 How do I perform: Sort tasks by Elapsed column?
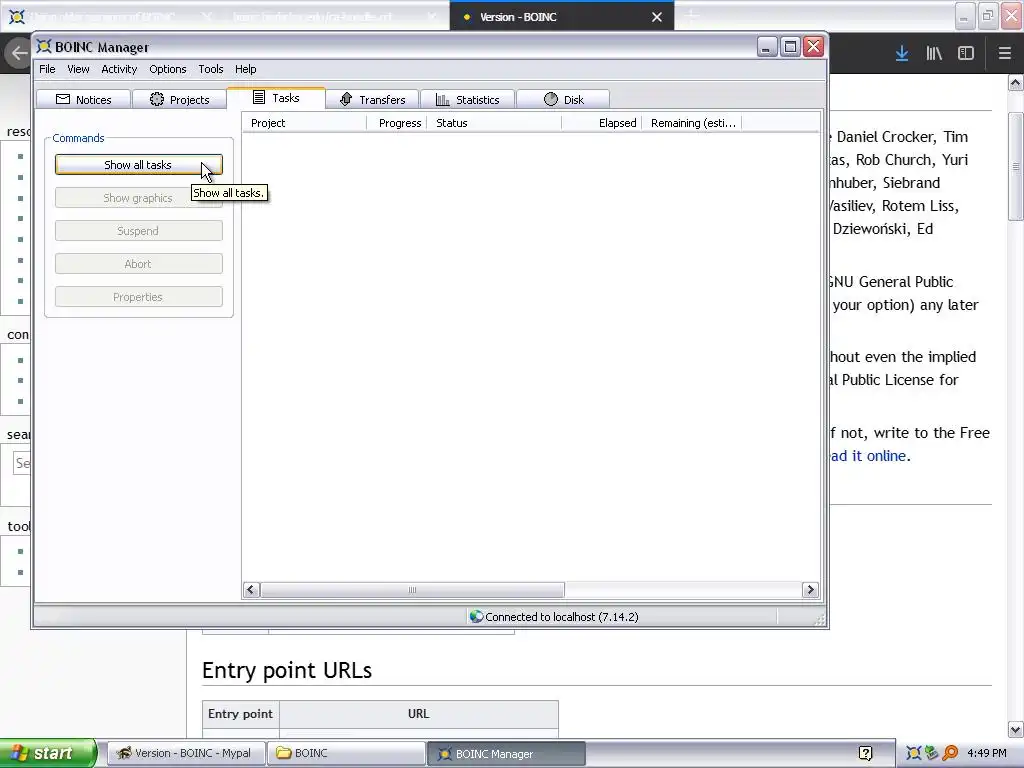click(601, 123)
